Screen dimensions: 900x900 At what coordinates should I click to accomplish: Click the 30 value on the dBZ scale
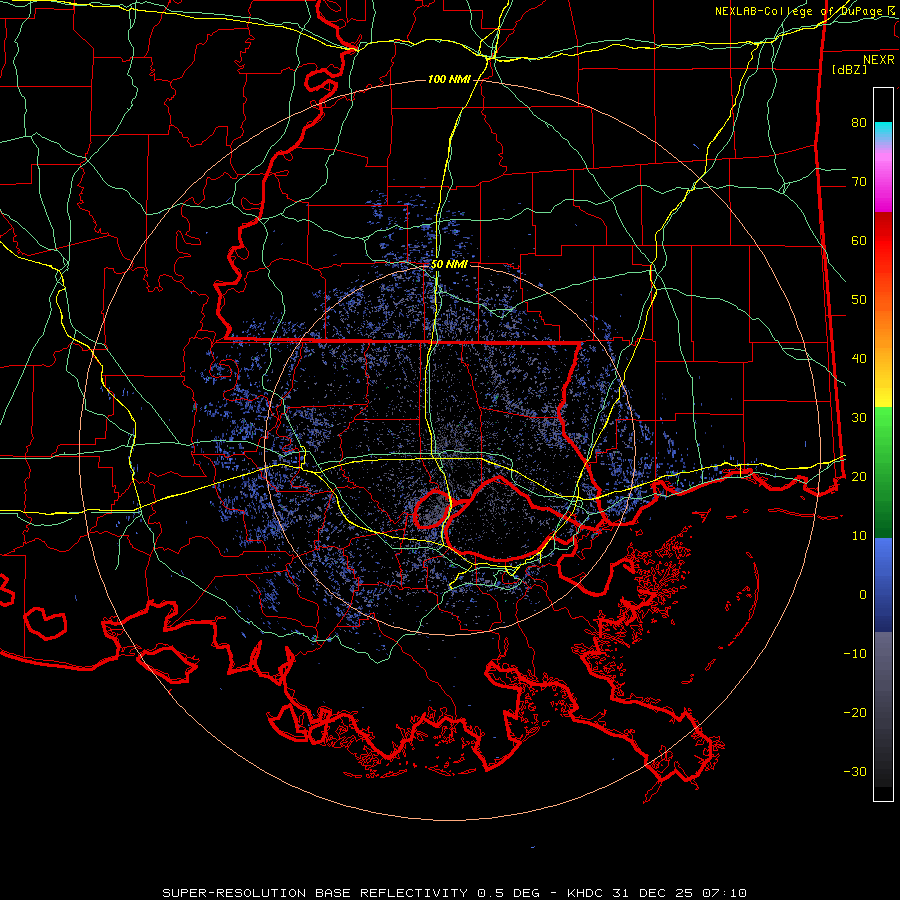pos(859,417)
